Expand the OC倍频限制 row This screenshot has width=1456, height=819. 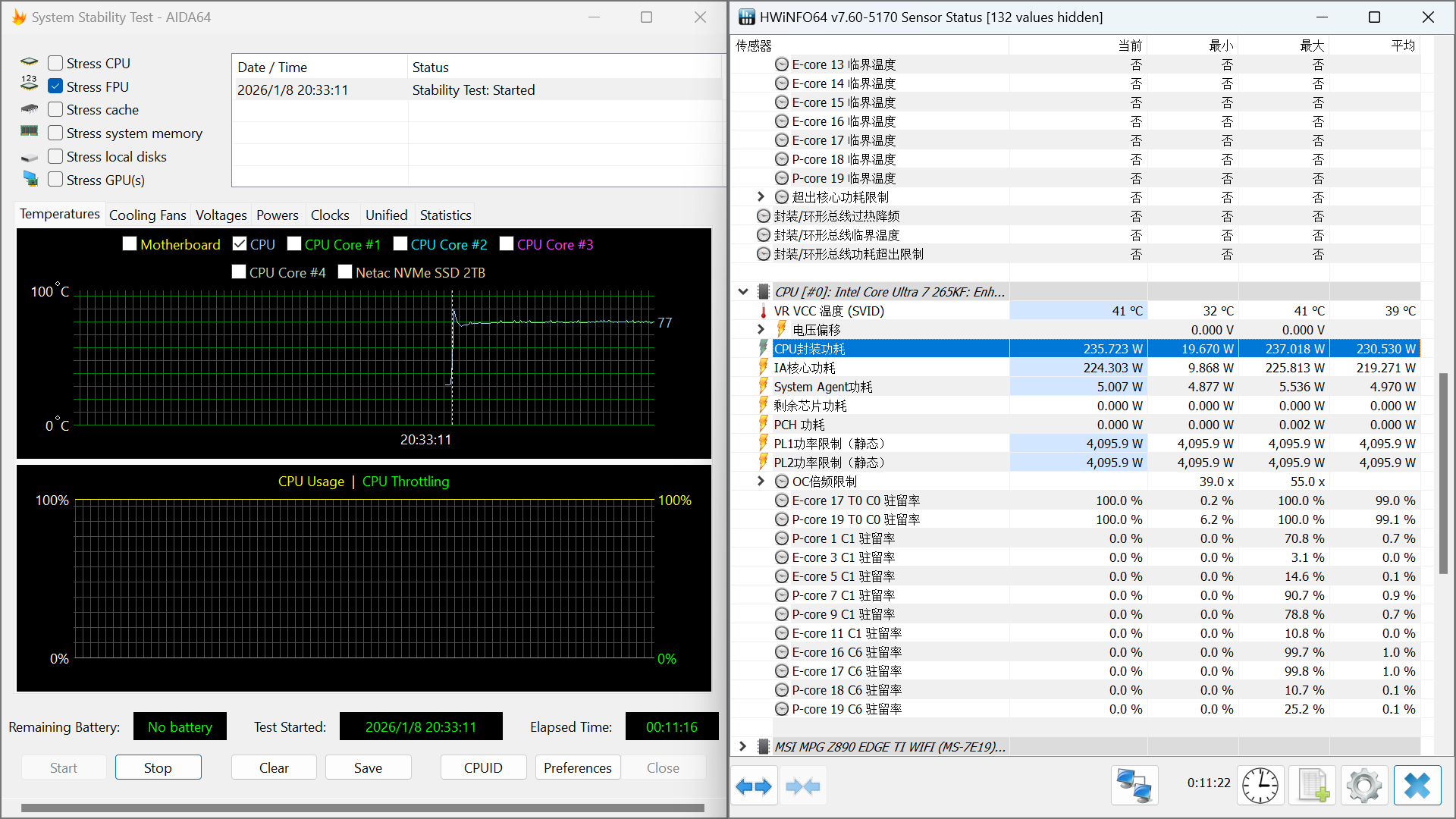point(761,482)
